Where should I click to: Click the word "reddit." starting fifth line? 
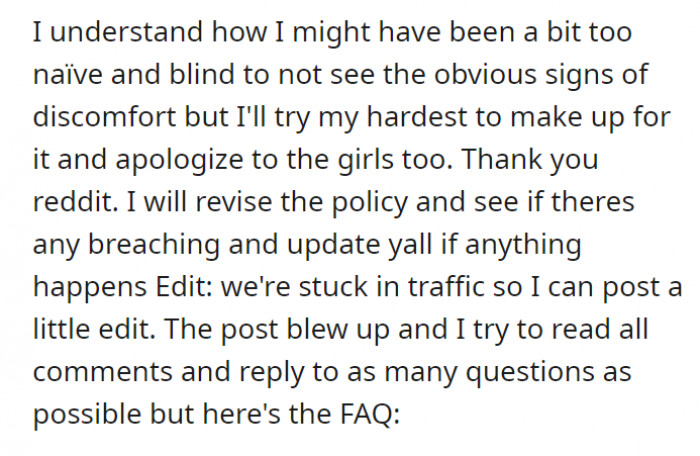[75, 201]
